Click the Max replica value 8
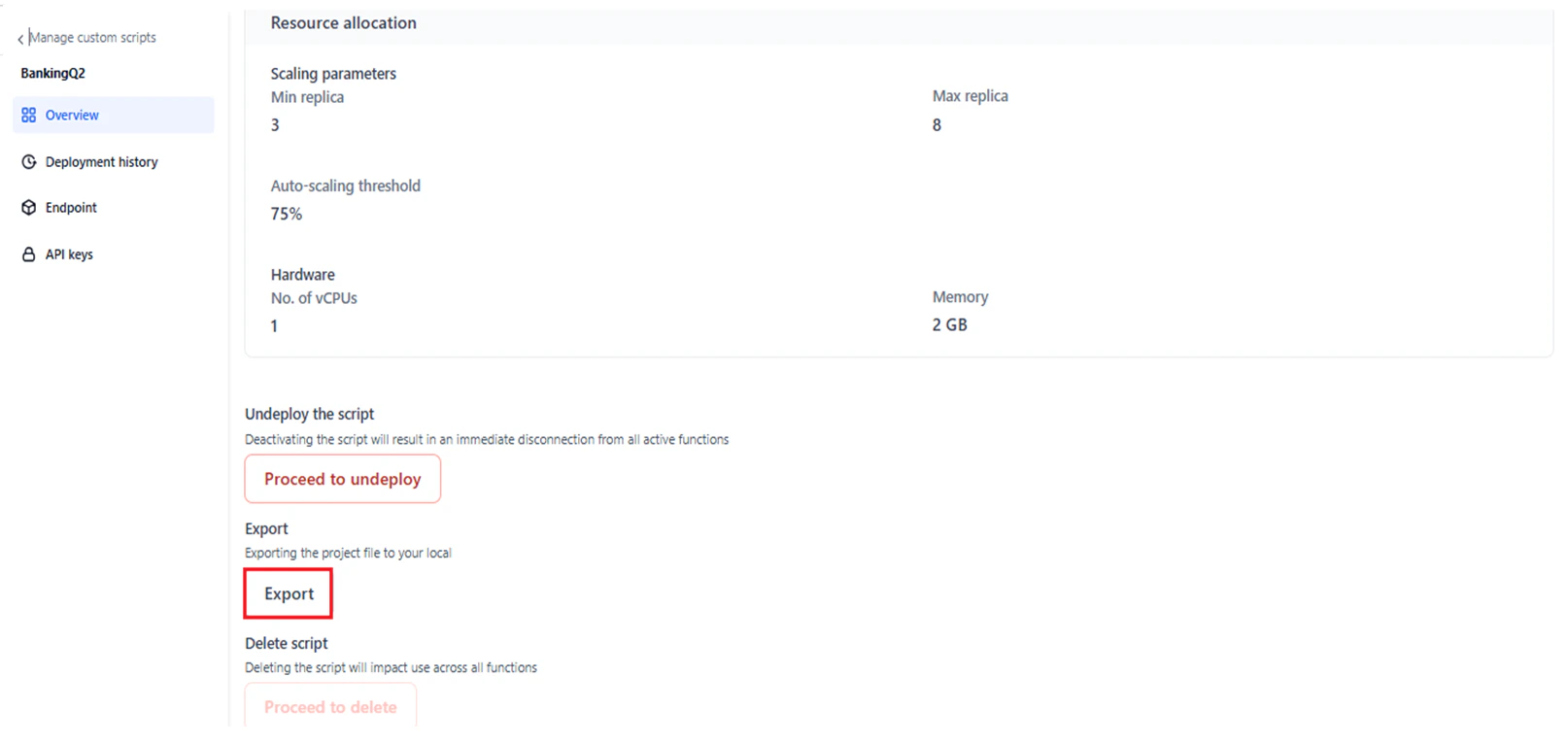1568x744 pixels. (936, 124)
